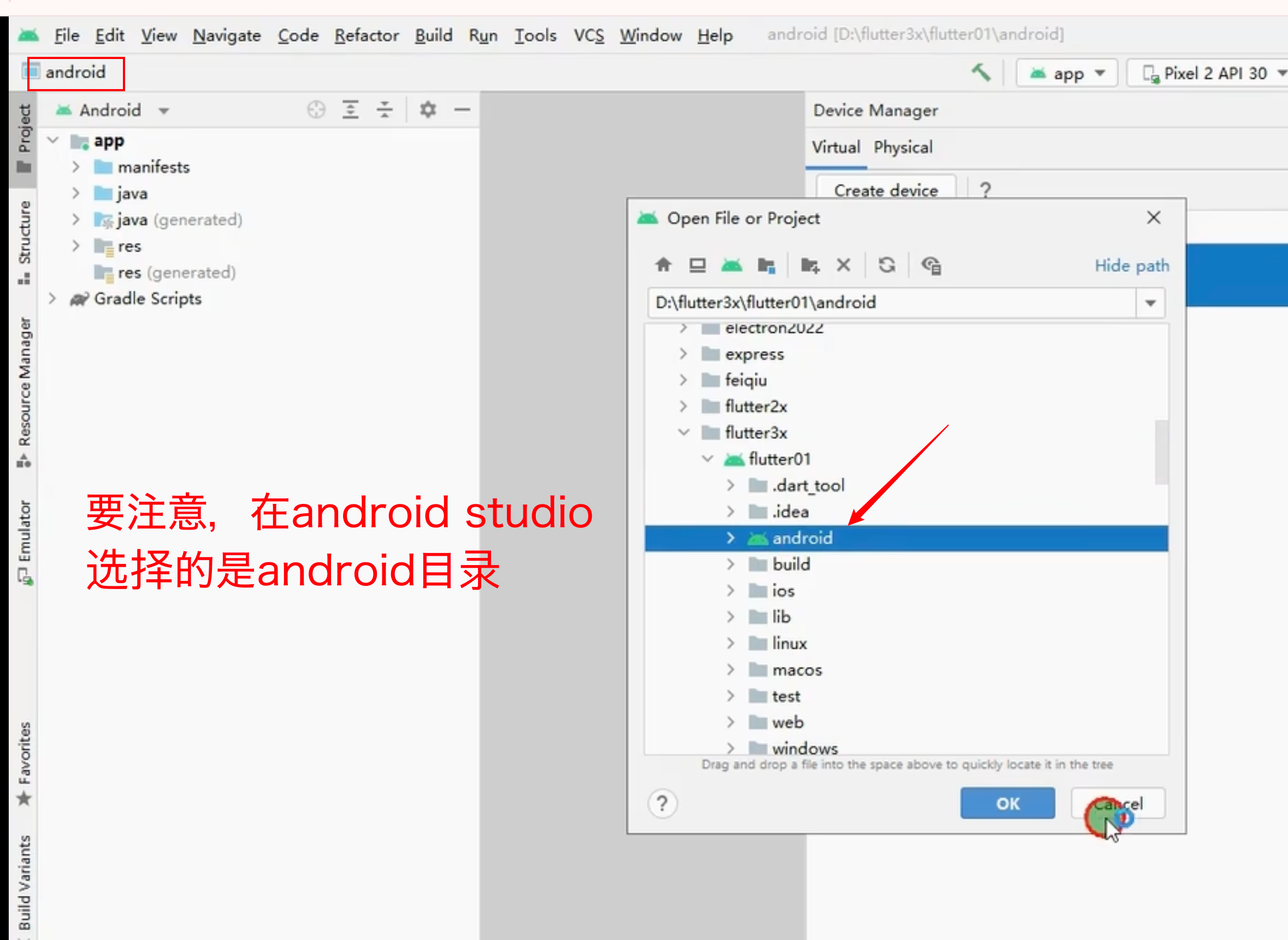The image size is (1288, 940).
Task: Expand the flutter2x folder in dialog
Action: click(683, 406)
